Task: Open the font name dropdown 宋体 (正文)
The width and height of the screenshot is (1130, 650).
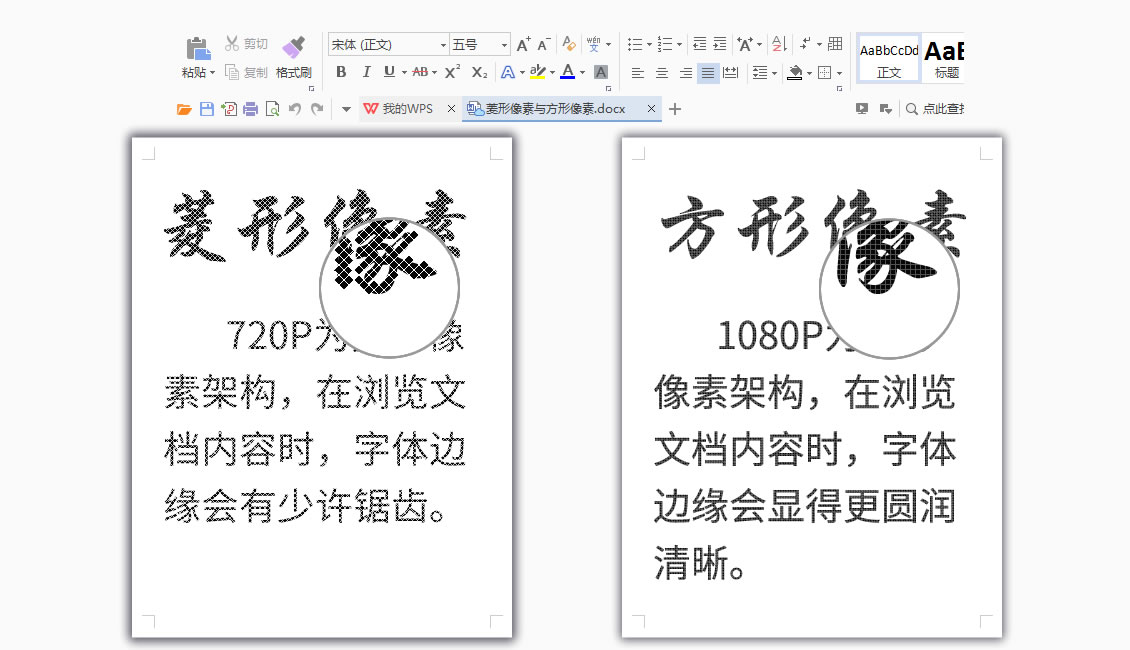Action: [x=443, y=45]
